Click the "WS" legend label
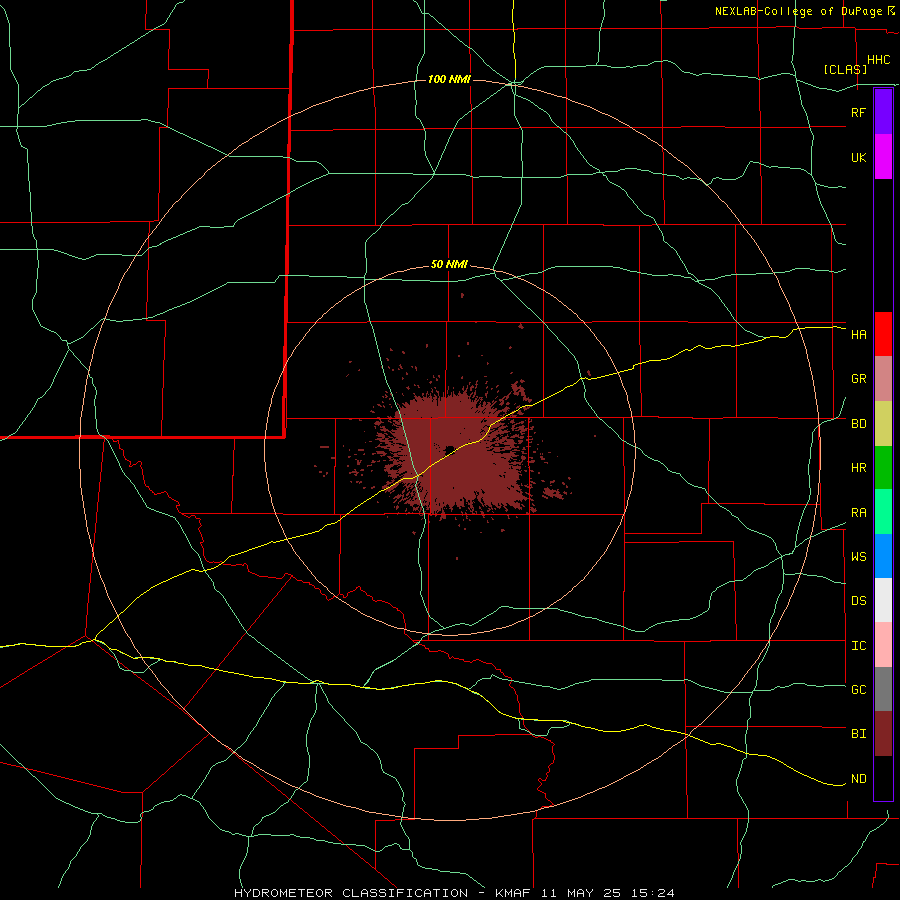The height and width of the screenshot is (900, 900). tap(858, 557)
